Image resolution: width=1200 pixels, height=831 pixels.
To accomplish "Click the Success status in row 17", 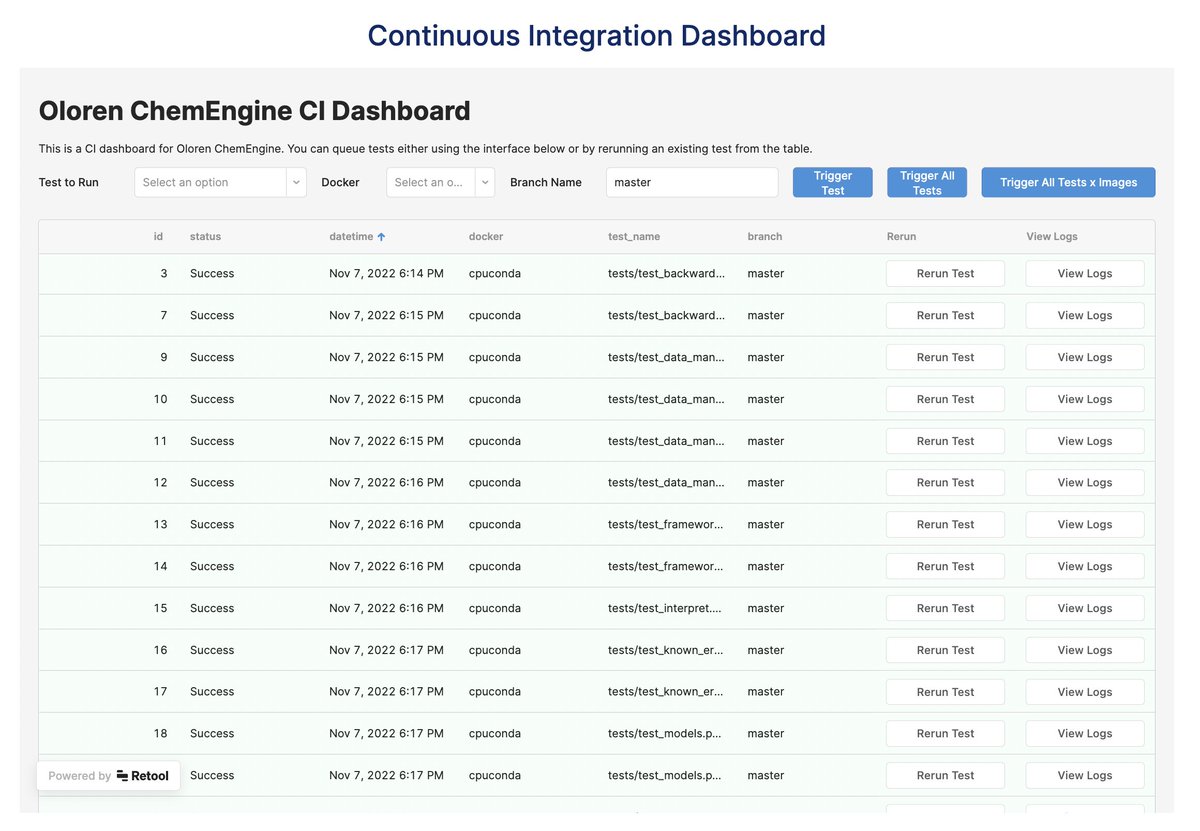I will tap(212, 692).
